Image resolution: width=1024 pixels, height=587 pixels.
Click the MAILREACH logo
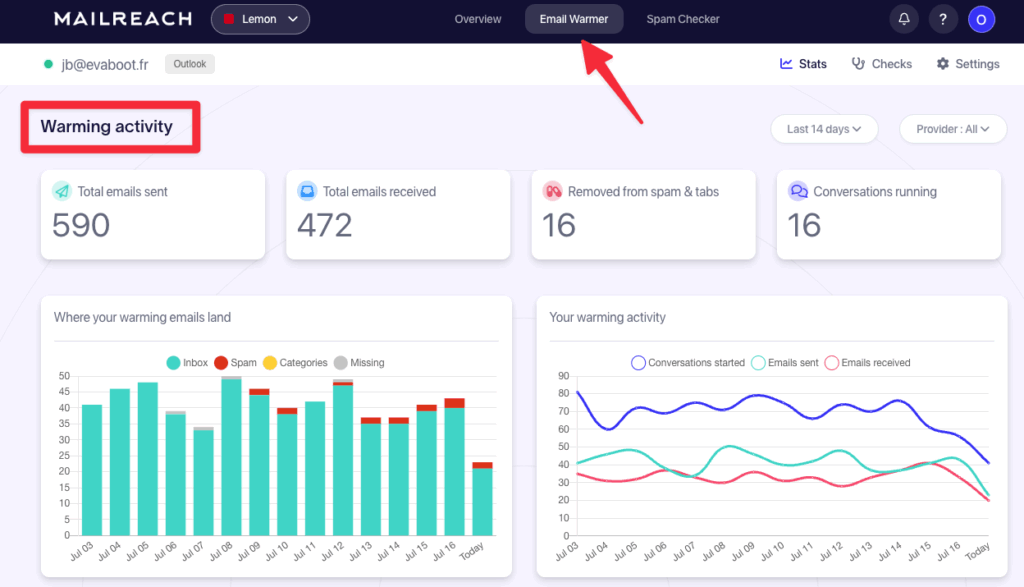click(x=123, y=19)
